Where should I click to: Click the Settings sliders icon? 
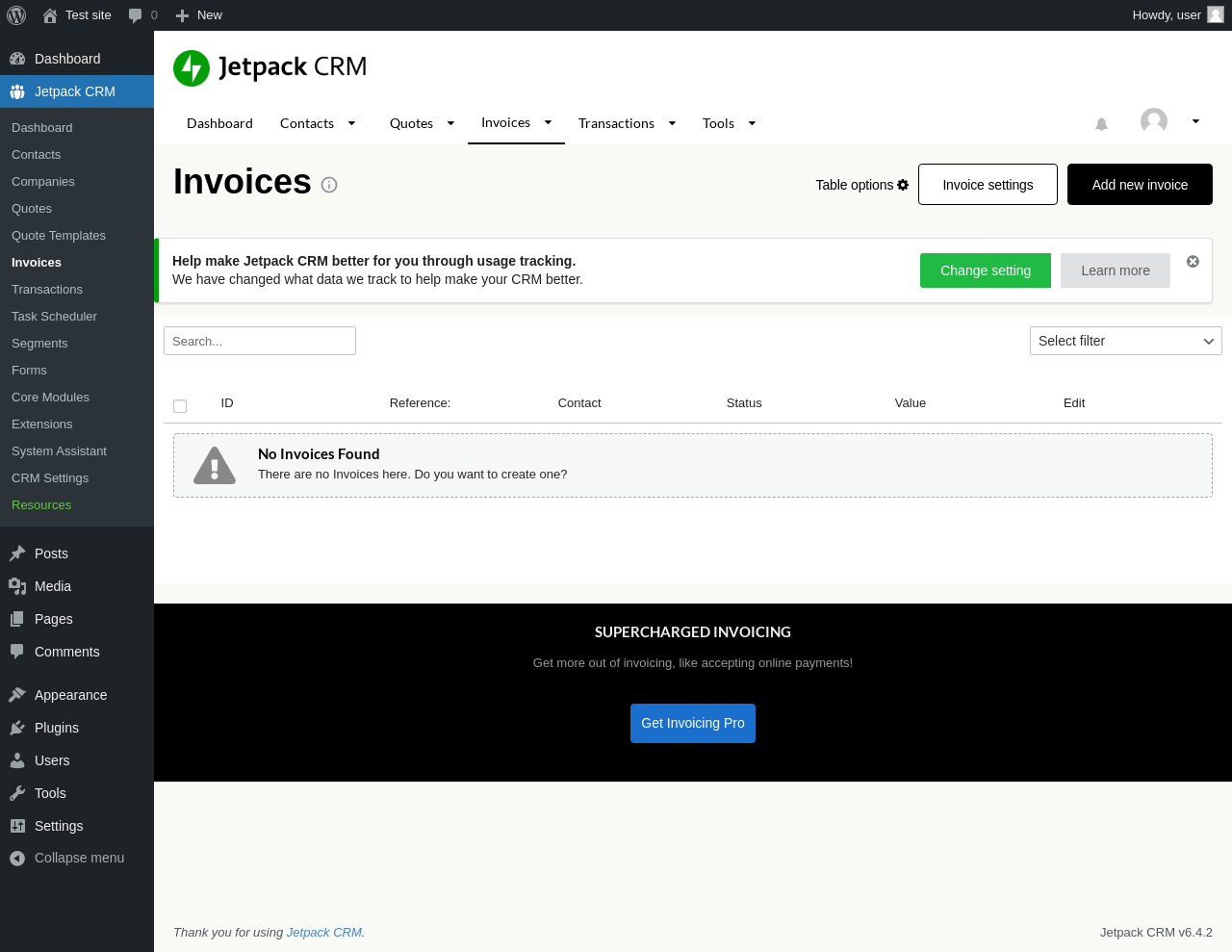click(x=17, y=826)
